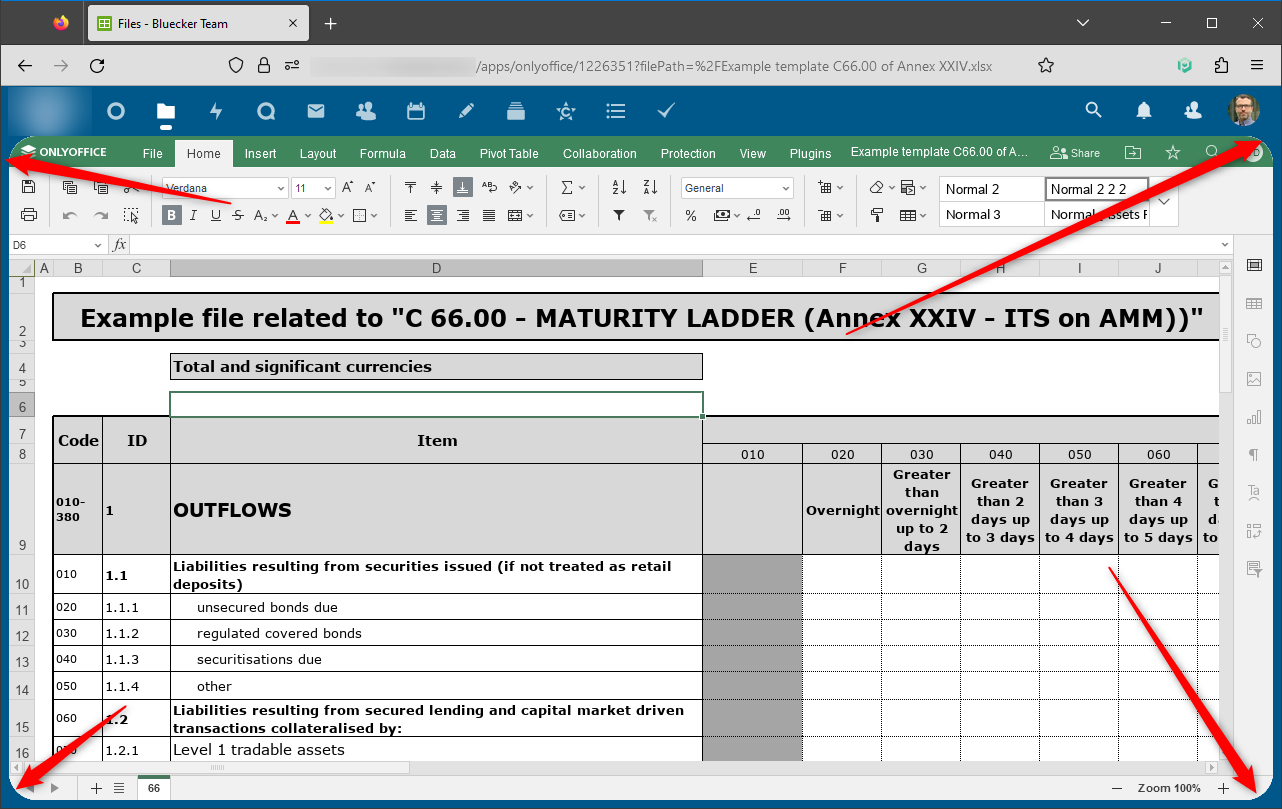
Task: Click the AutoSum summation icon
Action: (568, 187)
